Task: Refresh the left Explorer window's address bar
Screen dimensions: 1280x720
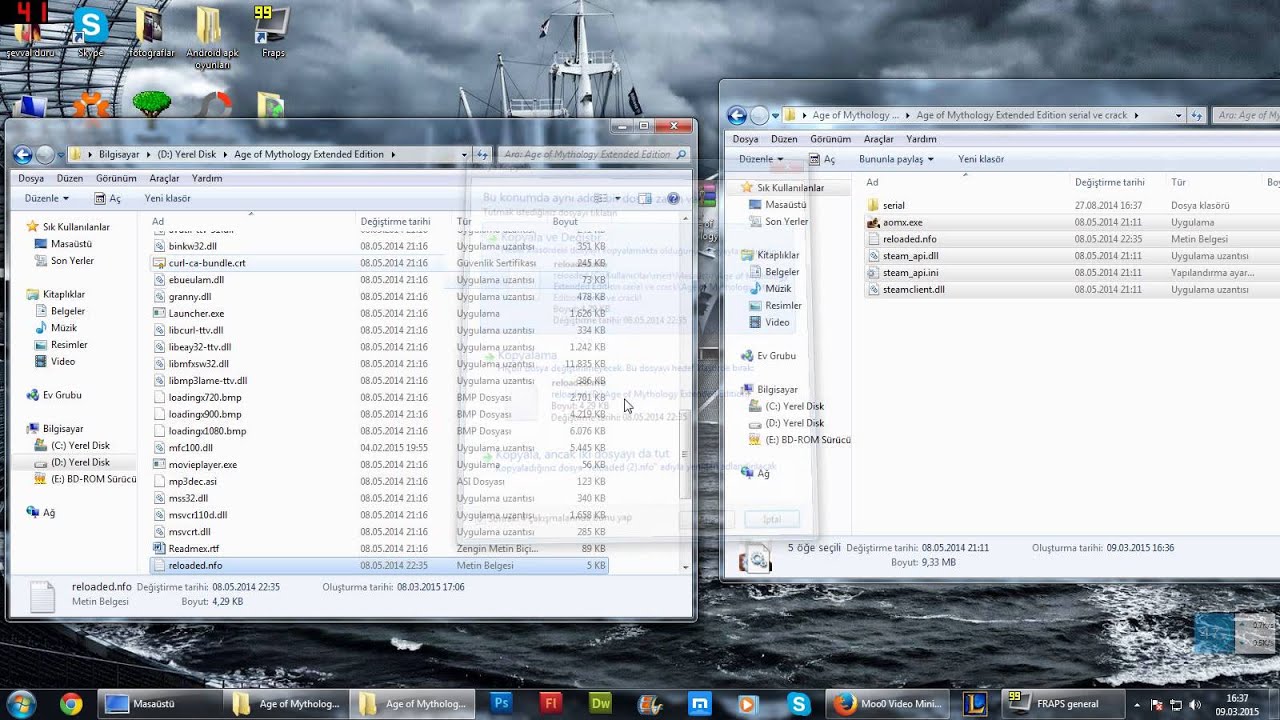Action: (x=483, y=155)
